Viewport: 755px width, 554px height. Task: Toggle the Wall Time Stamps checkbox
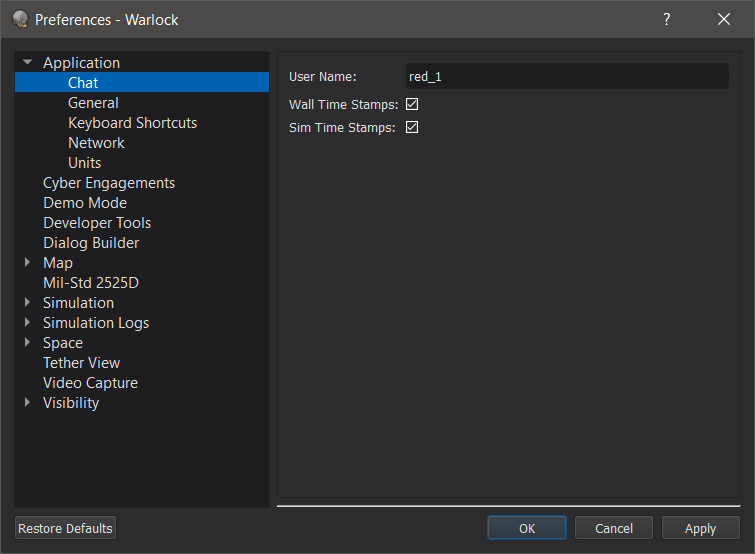pyautogui.click(x=412, y=104)
